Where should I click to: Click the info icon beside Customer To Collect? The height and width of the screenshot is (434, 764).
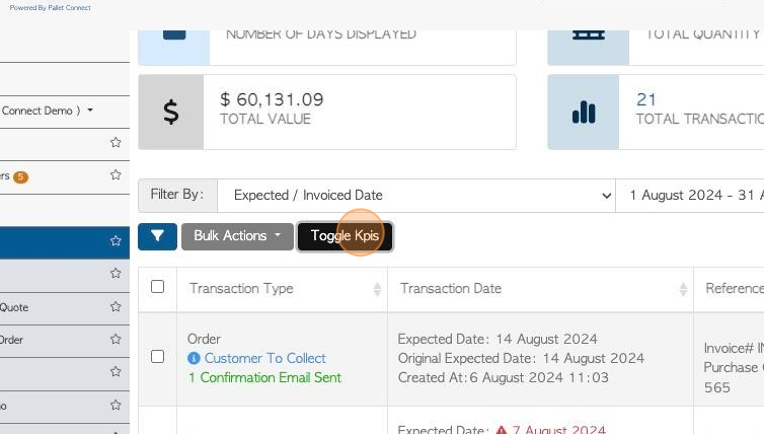pos(194,359)
